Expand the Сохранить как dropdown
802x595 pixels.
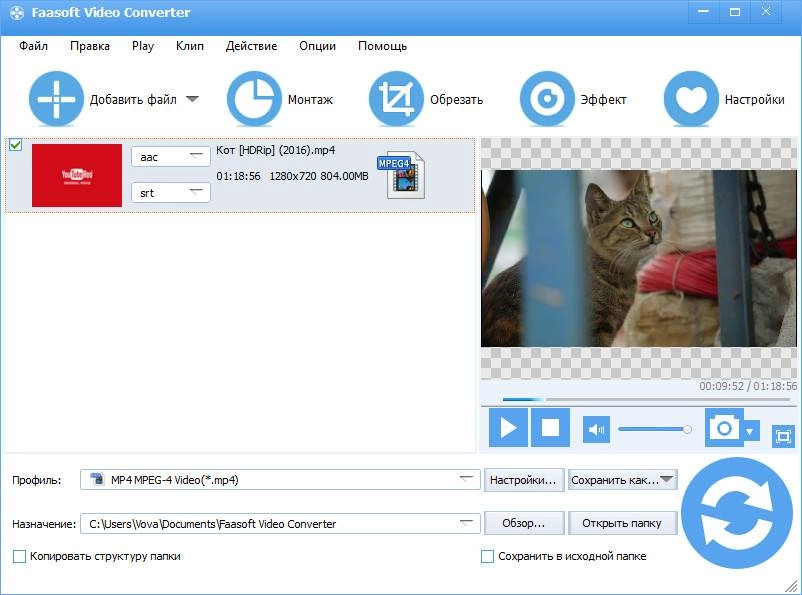666,479
